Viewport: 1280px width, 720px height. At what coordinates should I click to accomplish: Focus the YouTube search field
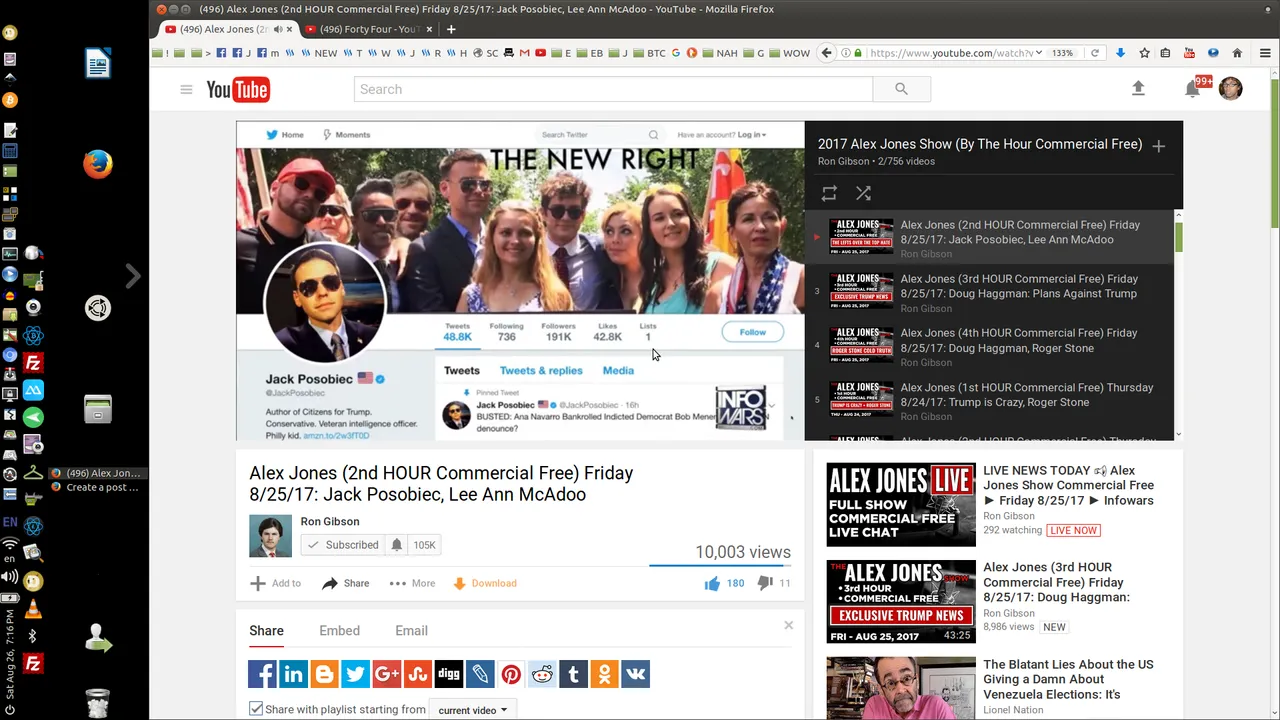click(x=613, y=89)
